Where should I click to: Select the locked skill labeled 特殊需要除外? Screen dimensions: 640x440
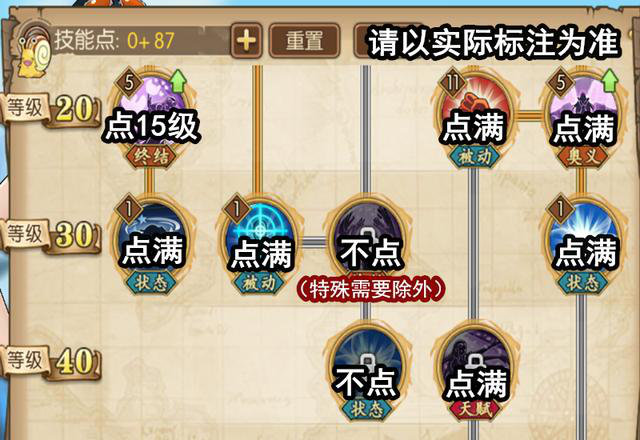(x=367, y=241)
